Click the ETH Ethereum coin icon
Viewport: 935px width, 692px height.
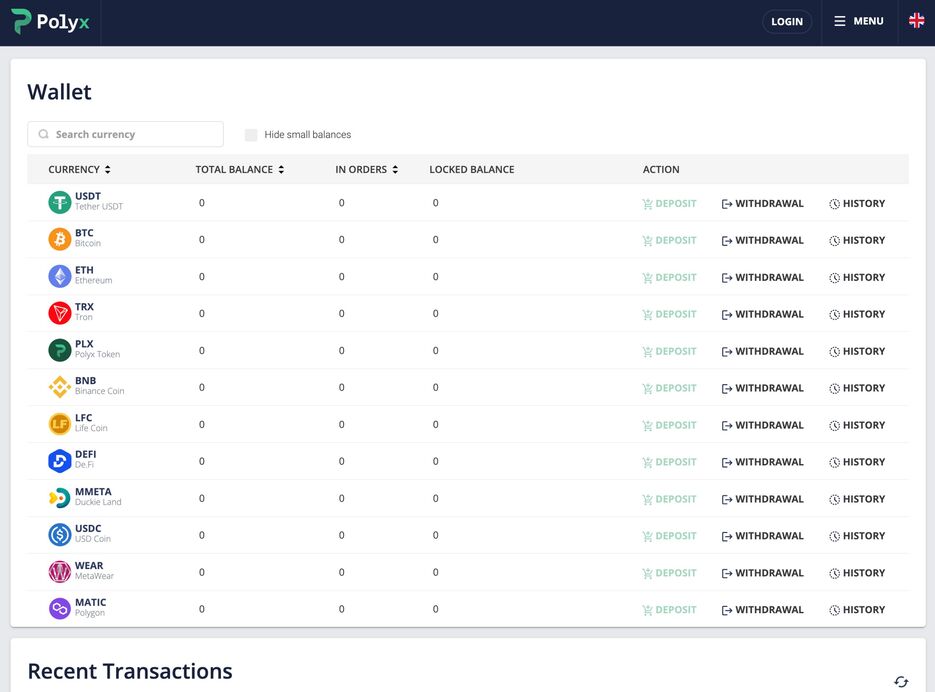(60, 276)
